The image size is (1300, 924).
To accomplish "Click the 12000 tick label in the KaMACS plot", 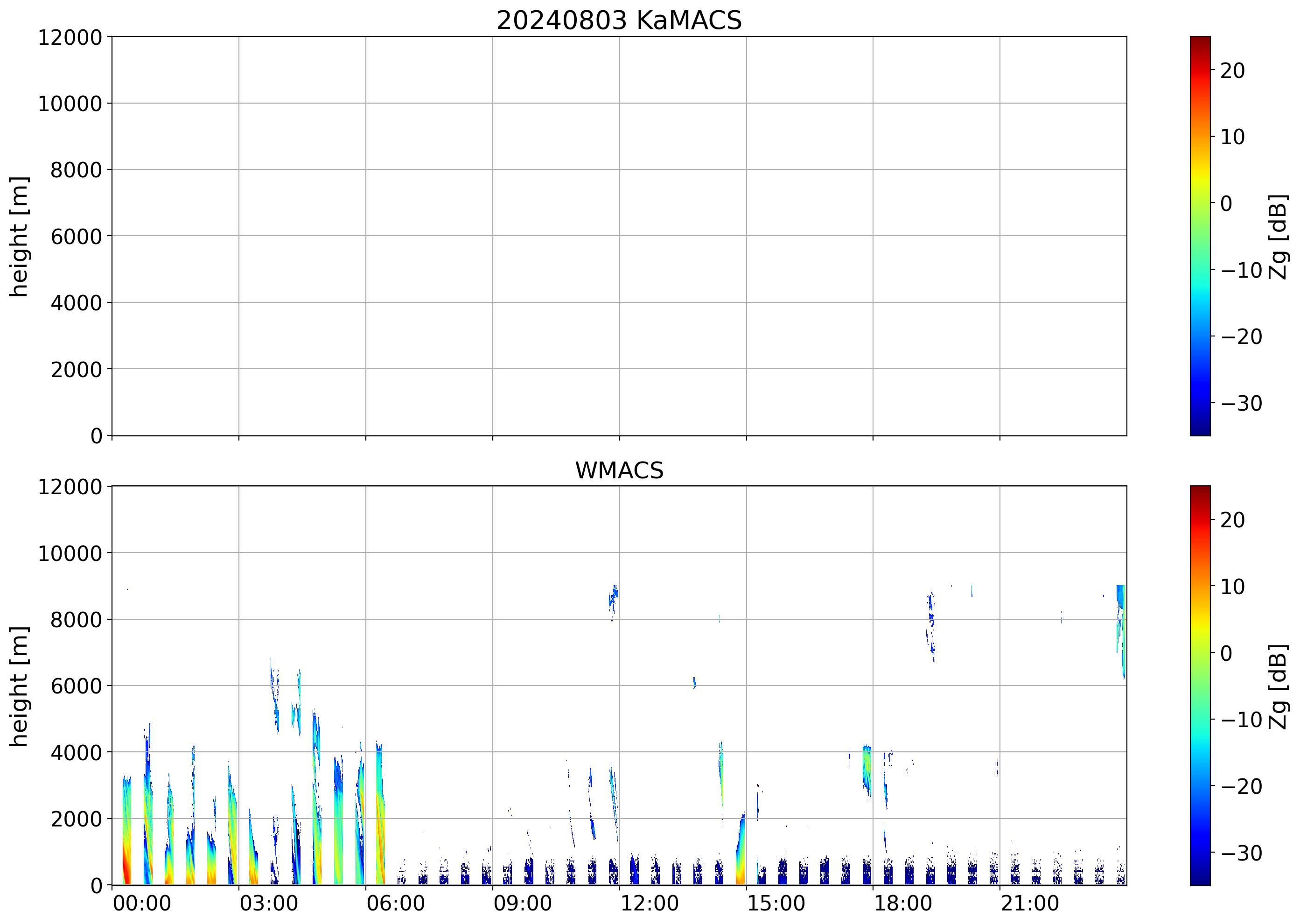I will coord(70,37).
